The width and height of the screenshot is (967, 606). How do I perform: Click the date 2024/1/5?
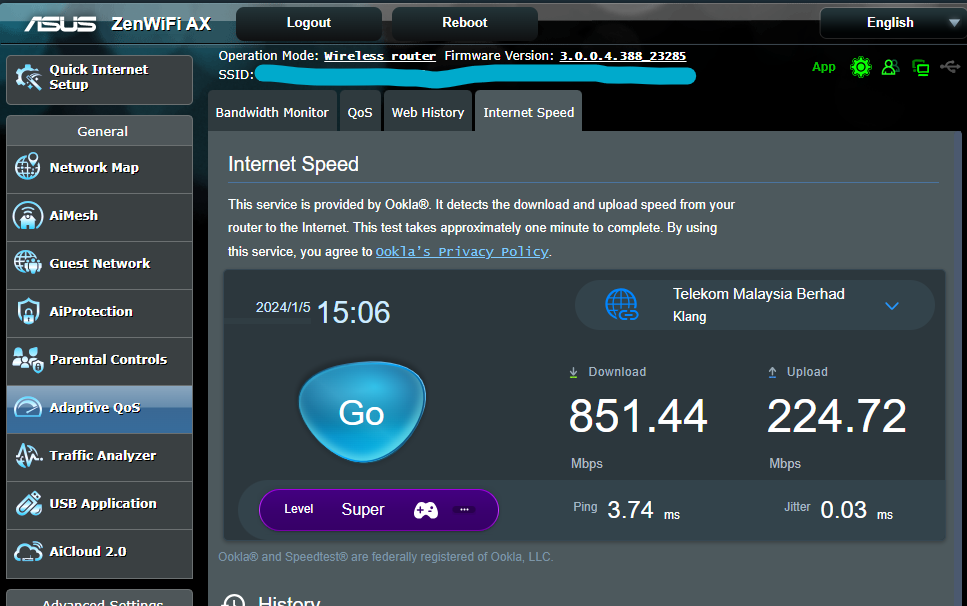[x=283, y=307]
